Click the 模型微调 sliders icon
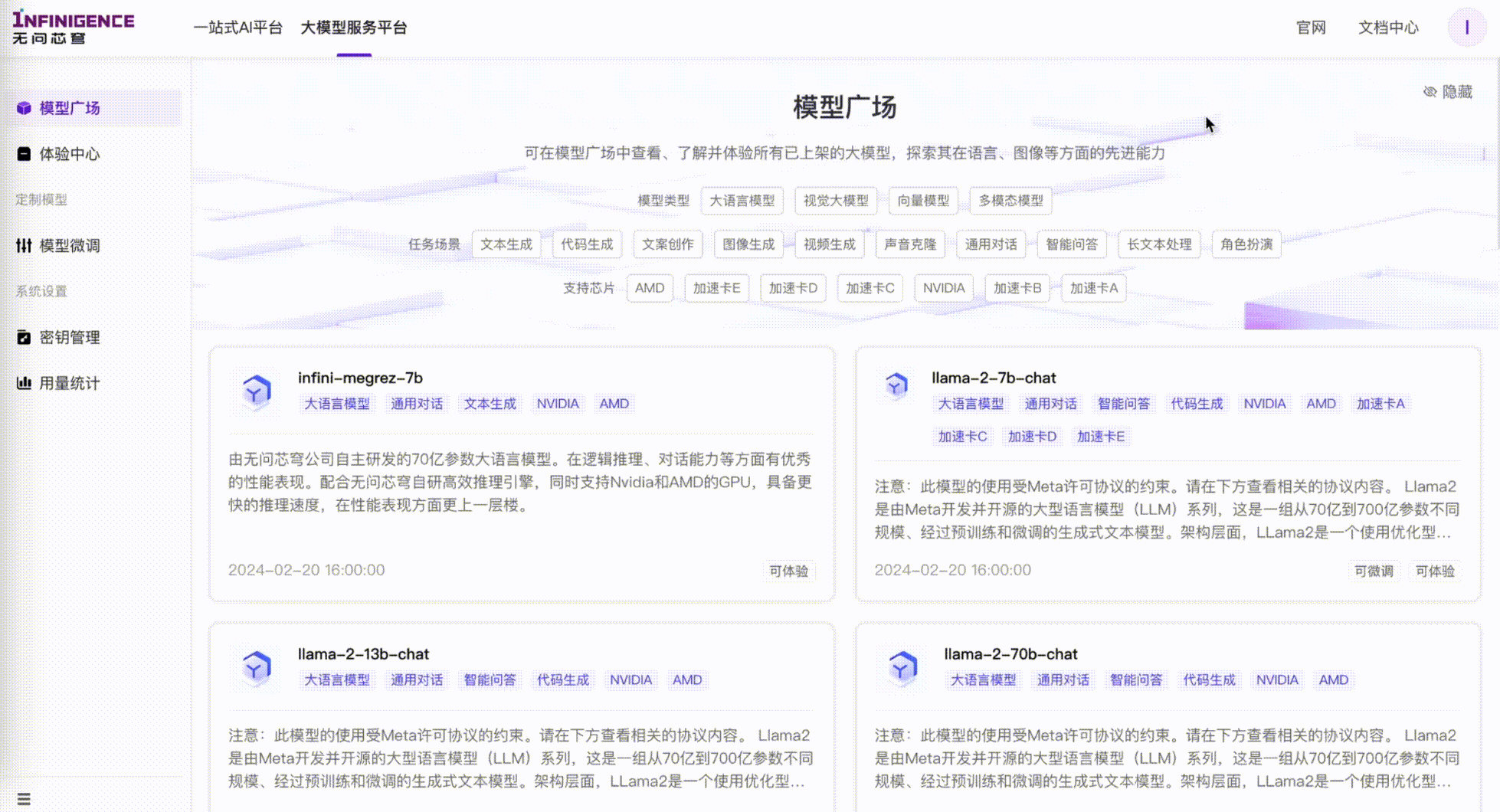1500x812 pixels. pyautogui.click(x=24, y=246)
